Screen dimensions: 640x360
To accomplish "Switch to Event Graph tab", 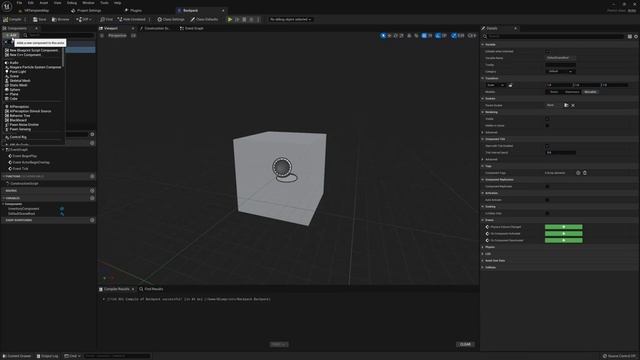I will point(191,29).
